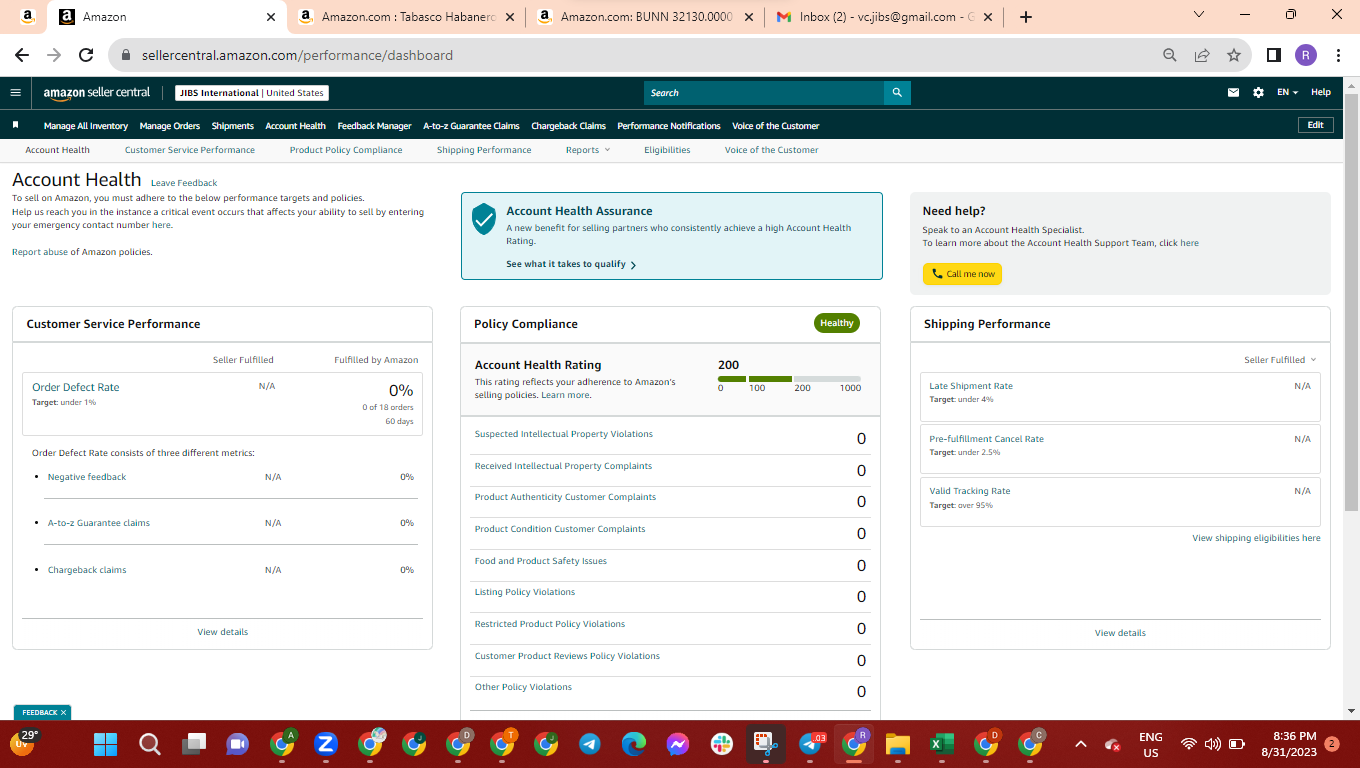
Task: Switch to the Gmail Inbox tab
Action: click(x=884, y=17)
